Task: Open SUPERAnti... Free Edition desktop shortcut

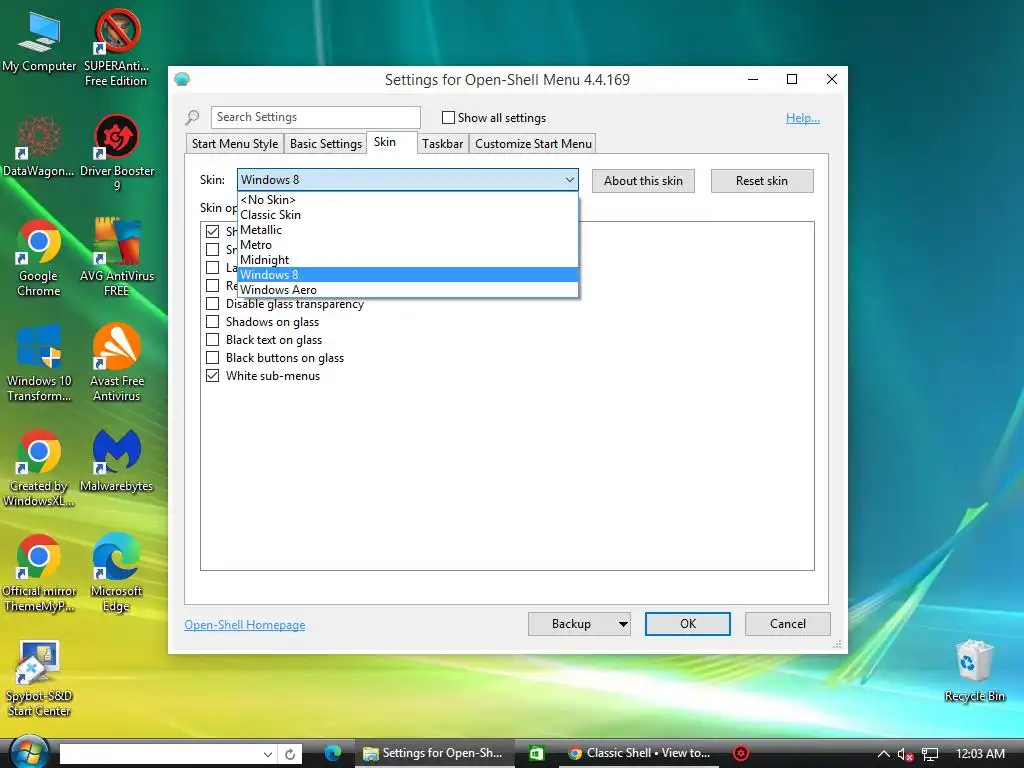Action: (116, 48)
